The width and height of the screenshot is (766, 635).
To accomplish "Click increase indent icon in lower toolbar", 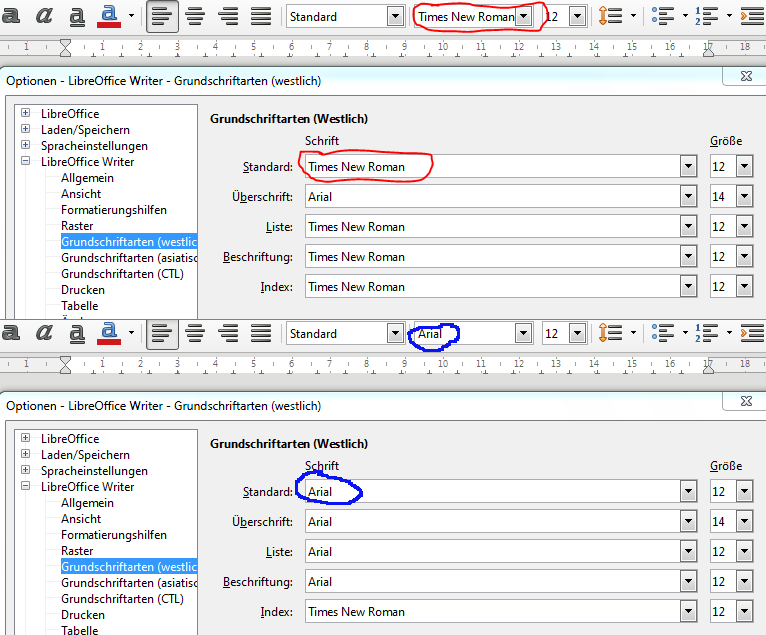I will pos(752,334).
